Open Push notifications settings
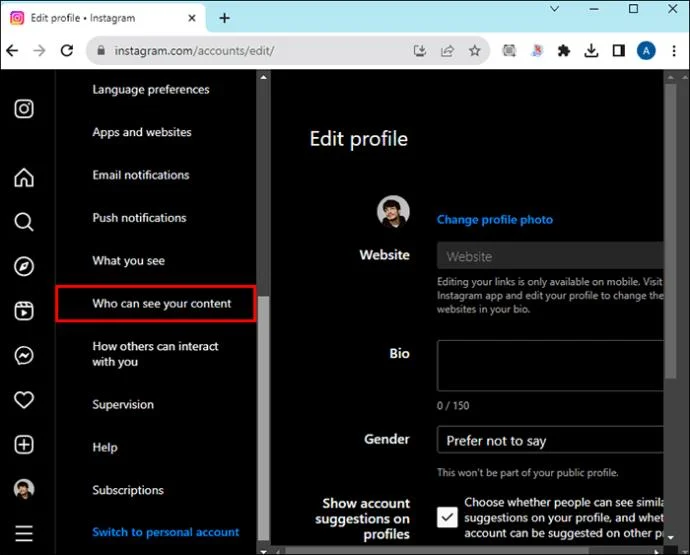This screenshot has height=555, width=690. 139,218
